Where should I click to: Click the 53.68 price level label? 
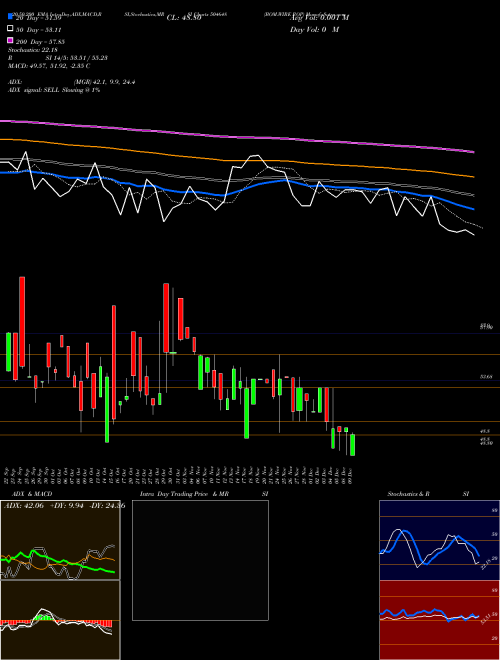[486, 377]
